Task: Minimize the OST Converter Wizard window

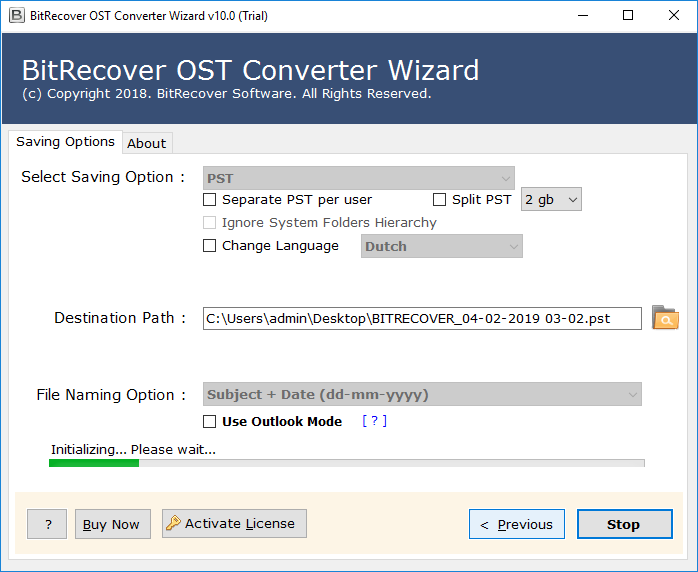Action: (583, 16)
